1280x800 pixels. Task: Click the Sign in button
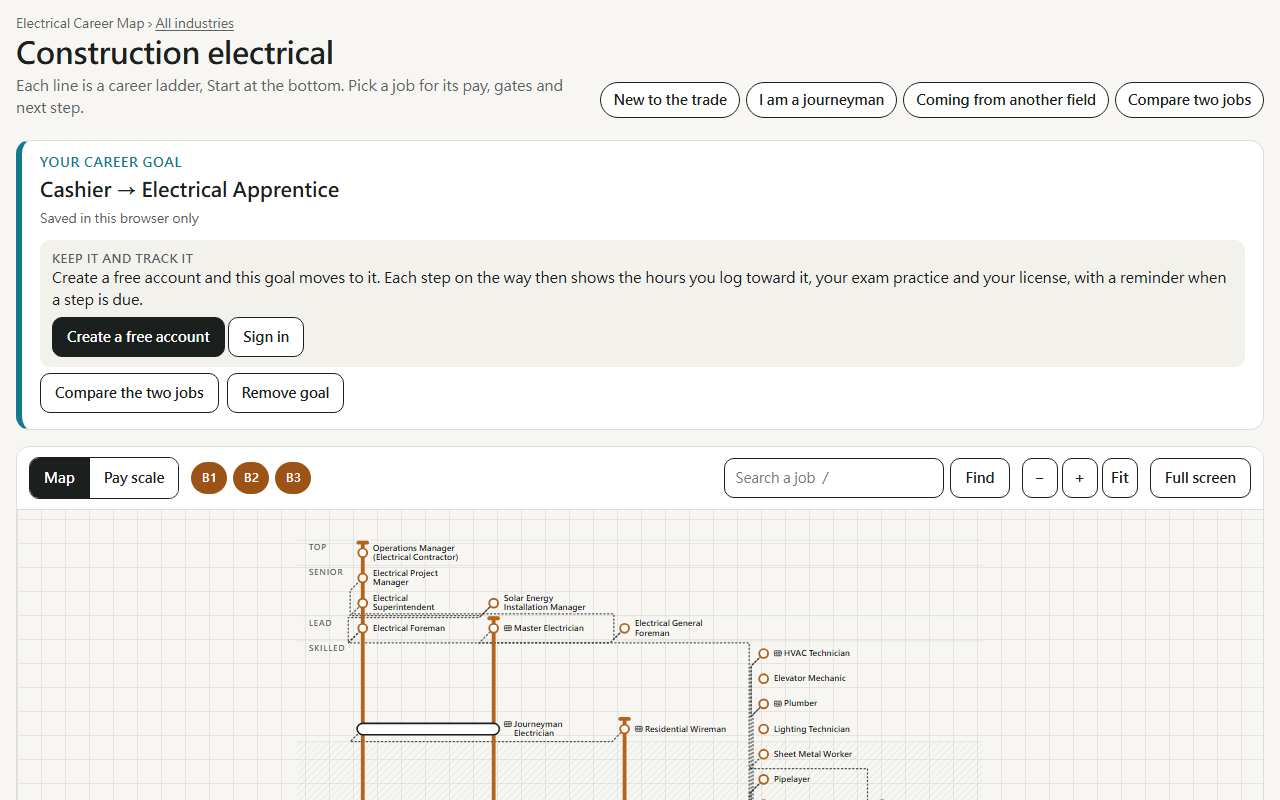266,337
